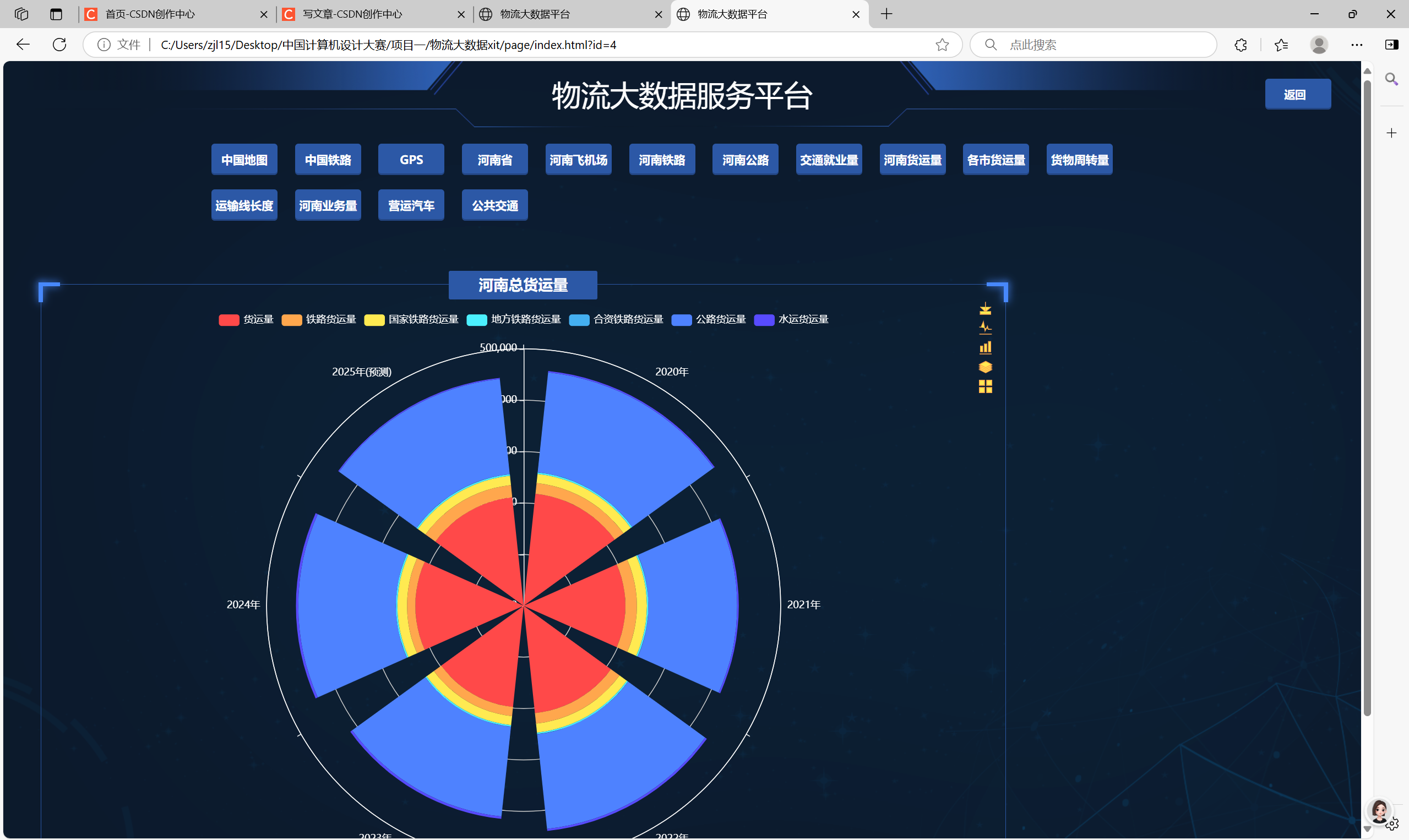Open browser Settings and more menu
Image resolution: width=1409 pixels, height=840 pixels.
click(x=1356, y=45)
